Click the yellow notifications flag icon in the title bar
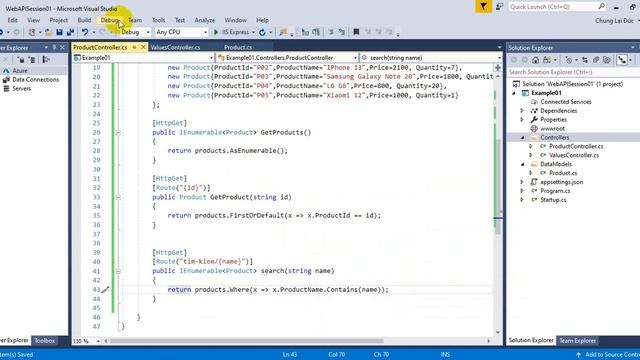 (484, 7)
